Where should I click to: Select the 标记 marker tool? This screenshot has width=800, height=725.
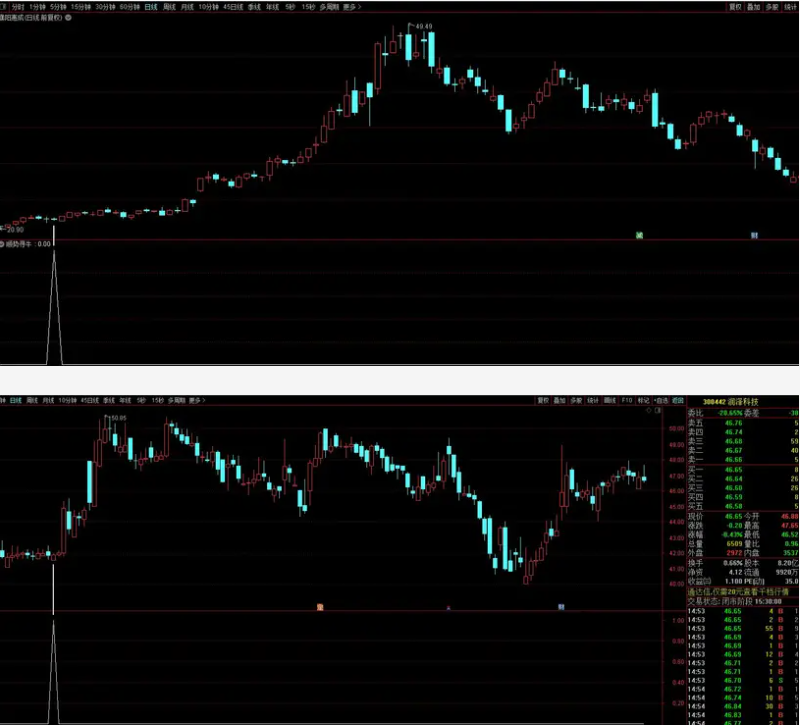[x=640, y=396]
